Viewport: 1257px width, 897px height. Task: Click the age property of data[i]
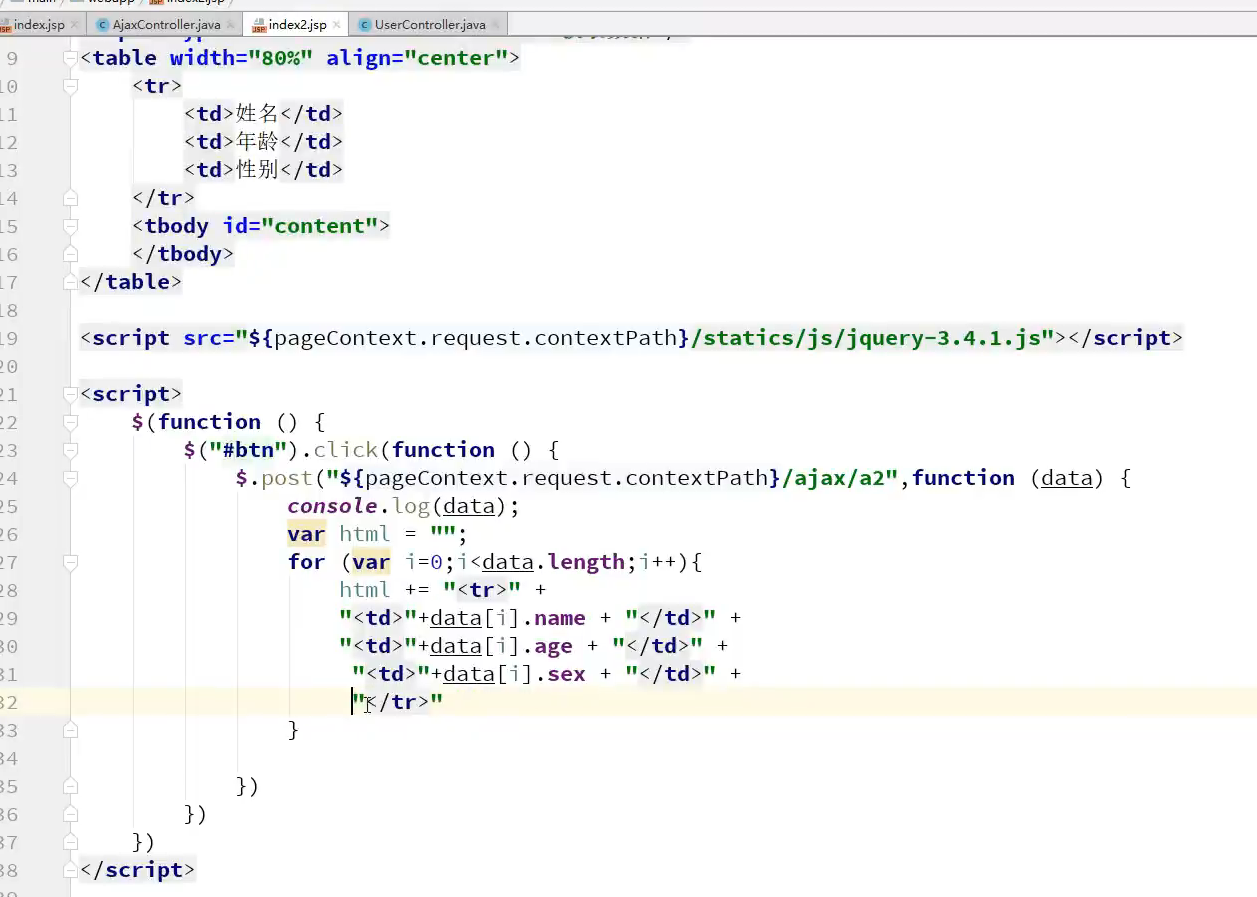554,646
